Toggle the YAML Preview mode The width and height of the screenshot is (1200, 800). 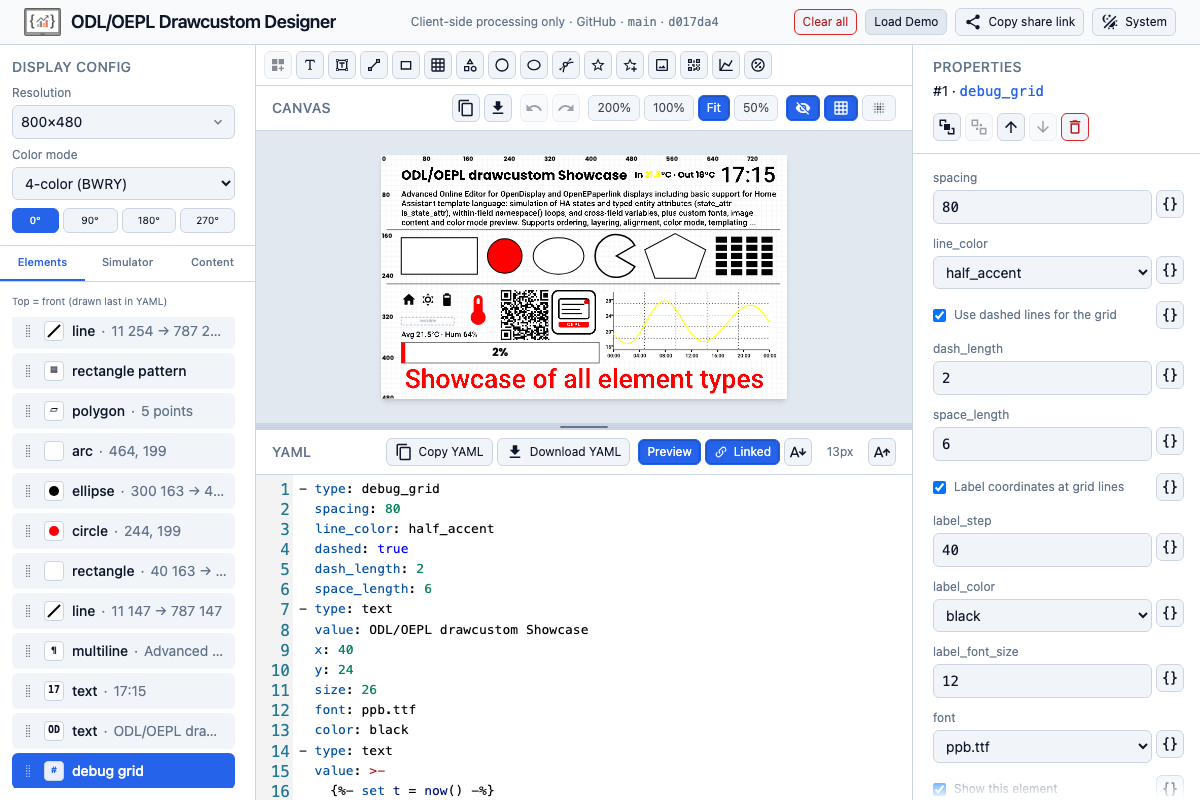point(669,452)
